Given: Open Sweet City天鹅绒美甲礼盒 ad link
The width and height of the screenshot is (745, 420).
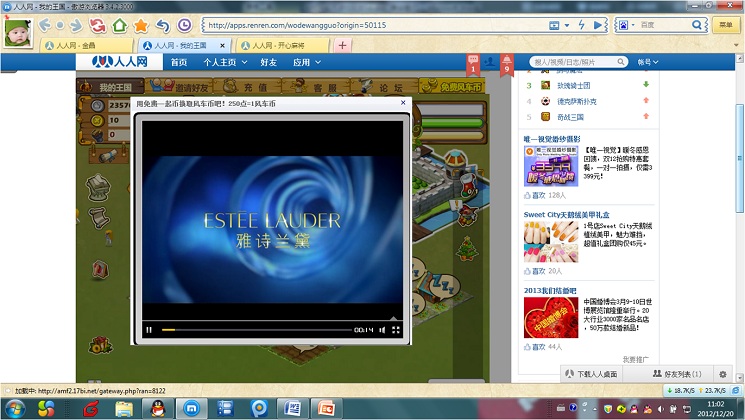Looking at the screenshot, I should point(566,215).
